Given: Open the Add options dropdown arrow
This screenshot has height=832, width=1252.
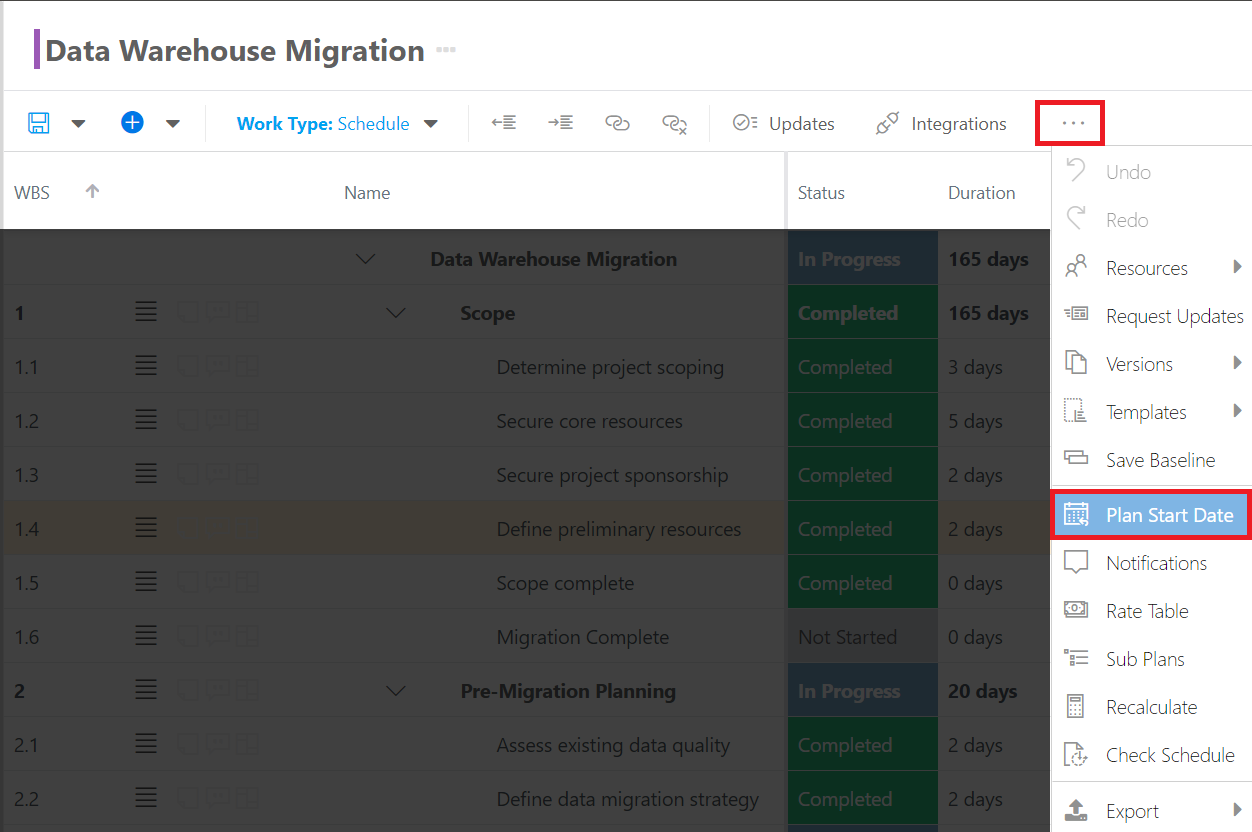Looking at the screenshot, I should (x=173, y=124).
